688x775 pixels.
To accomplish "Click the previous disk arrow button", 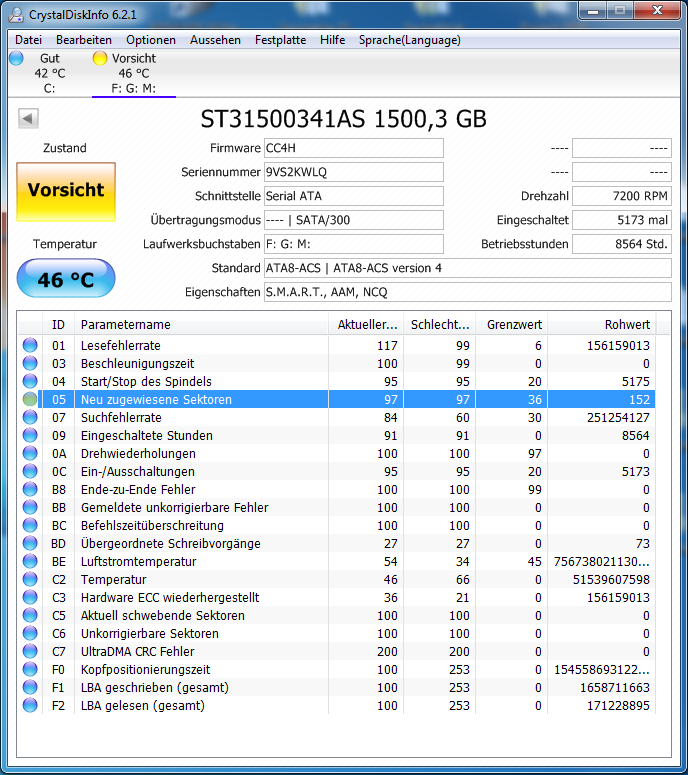I will click(28, 119).
